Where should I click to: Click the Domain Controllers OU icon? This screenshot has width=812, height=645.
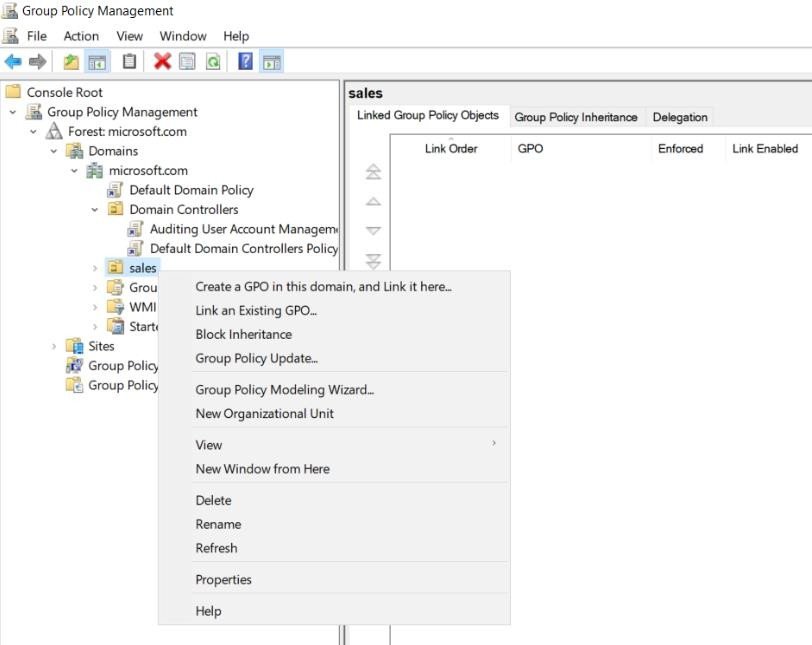pyautogui.click(x=115, y=209)
